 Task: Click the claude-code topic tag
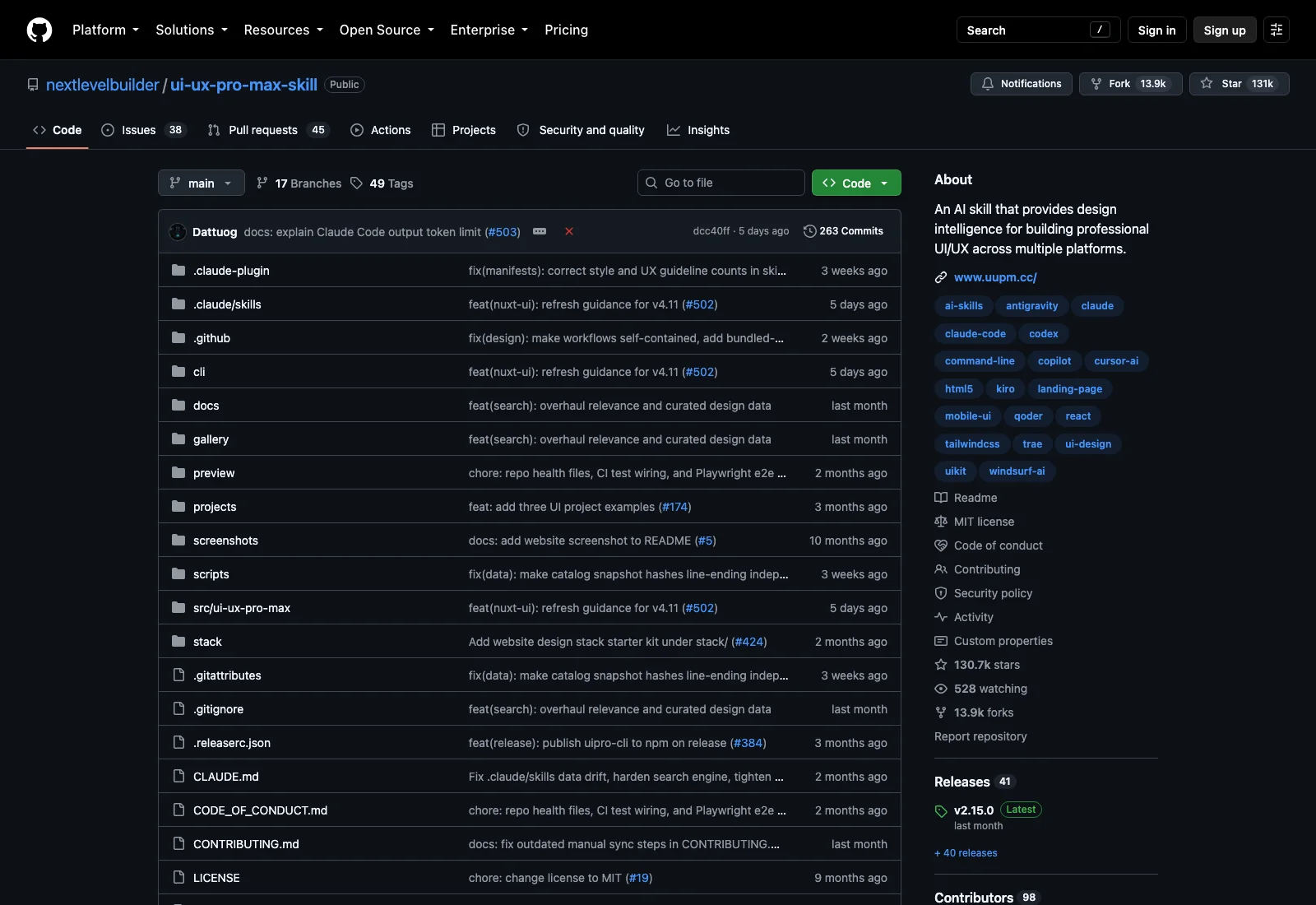pyautogui.click(x=975, y=333)
